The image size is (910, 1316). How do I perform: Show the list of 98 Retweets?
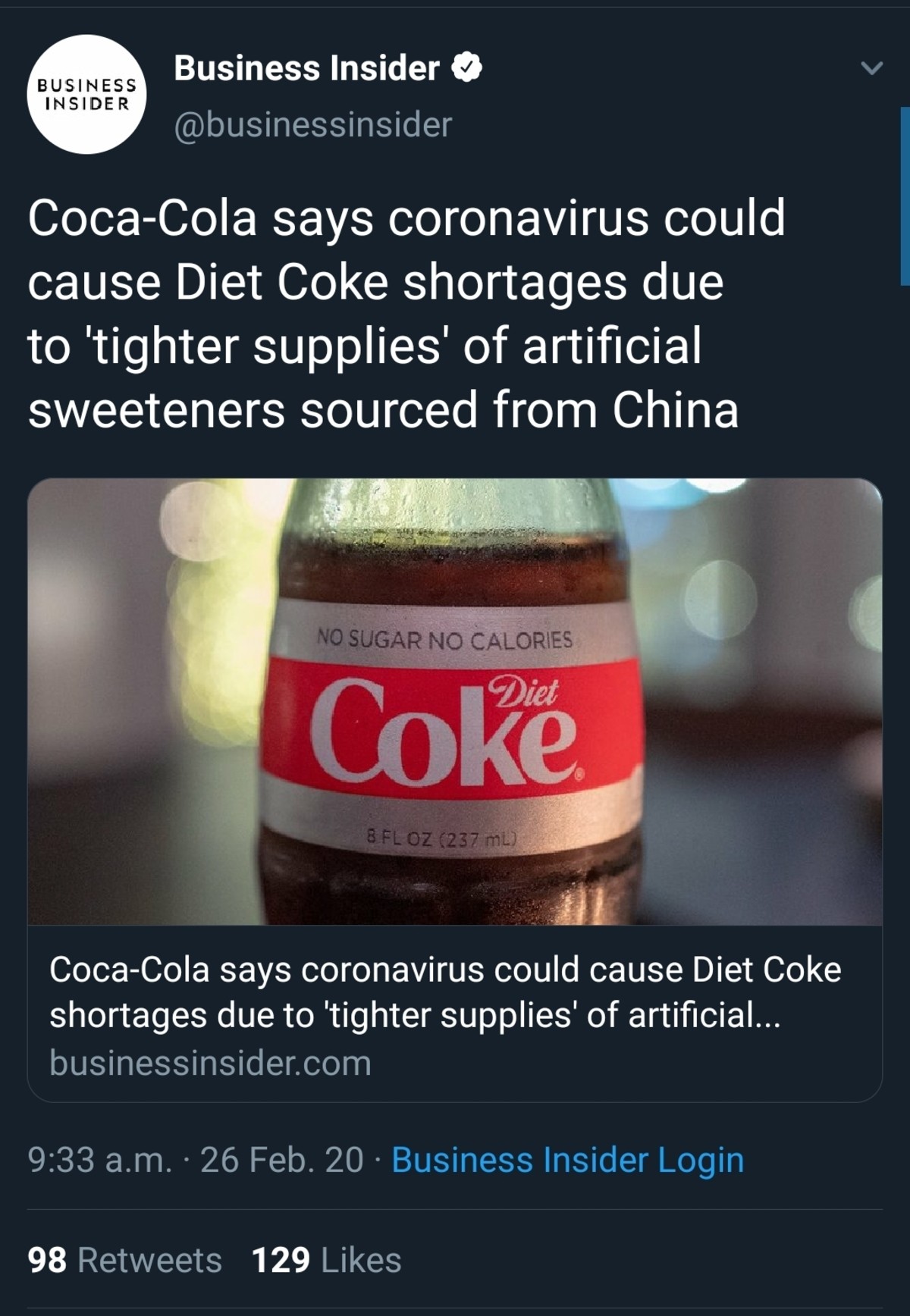[124, 1260]
